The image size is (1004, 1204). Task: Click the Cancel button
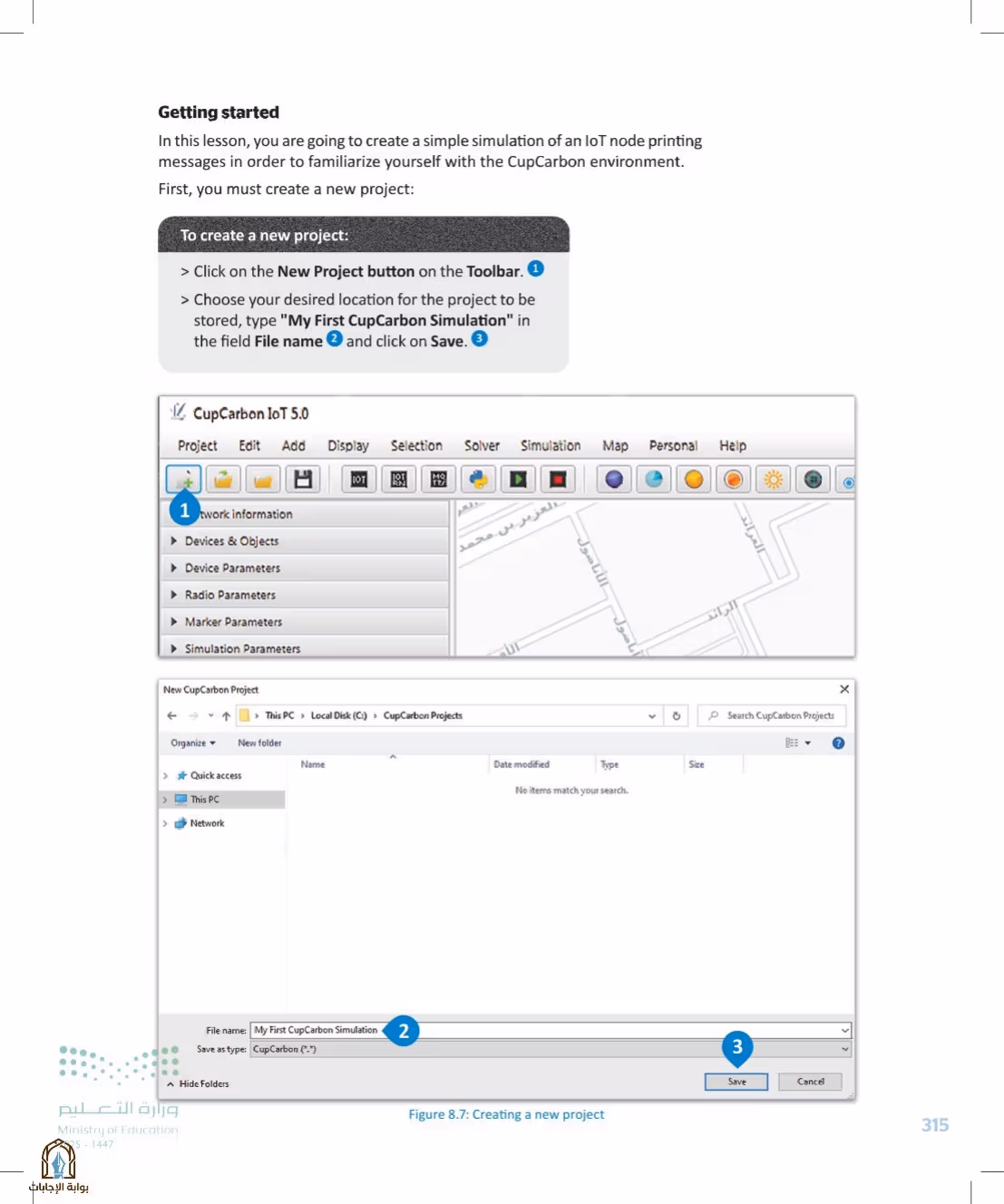coord(810,1082)
